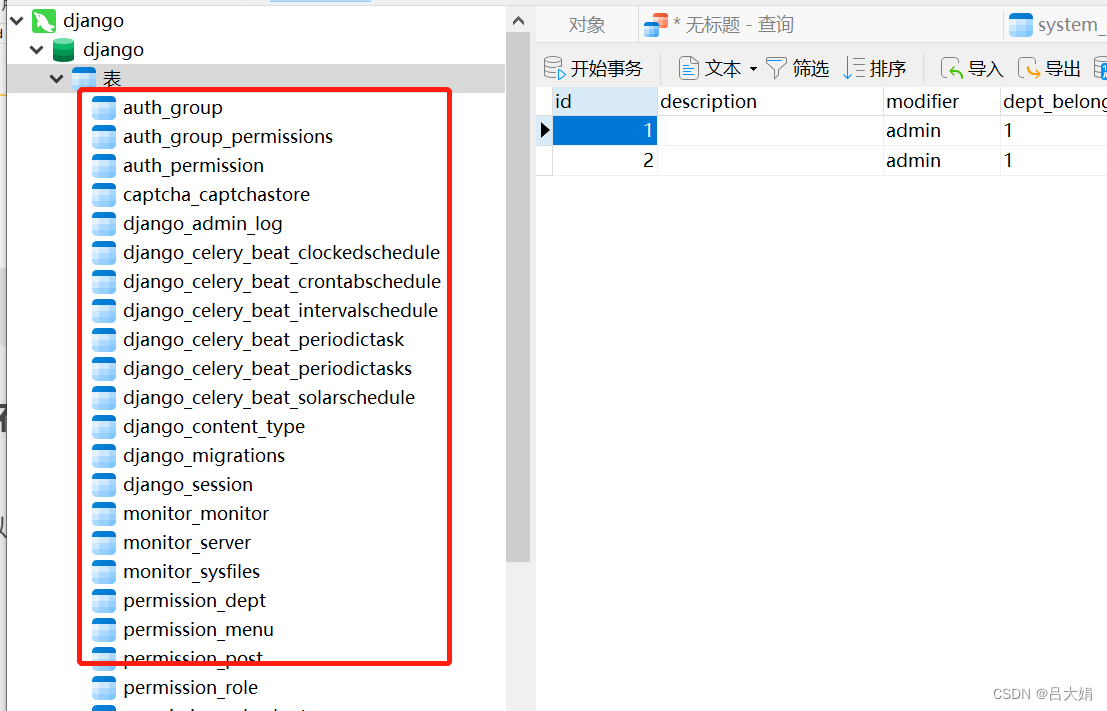Click the empty description cell in row 2

[770, 160]
